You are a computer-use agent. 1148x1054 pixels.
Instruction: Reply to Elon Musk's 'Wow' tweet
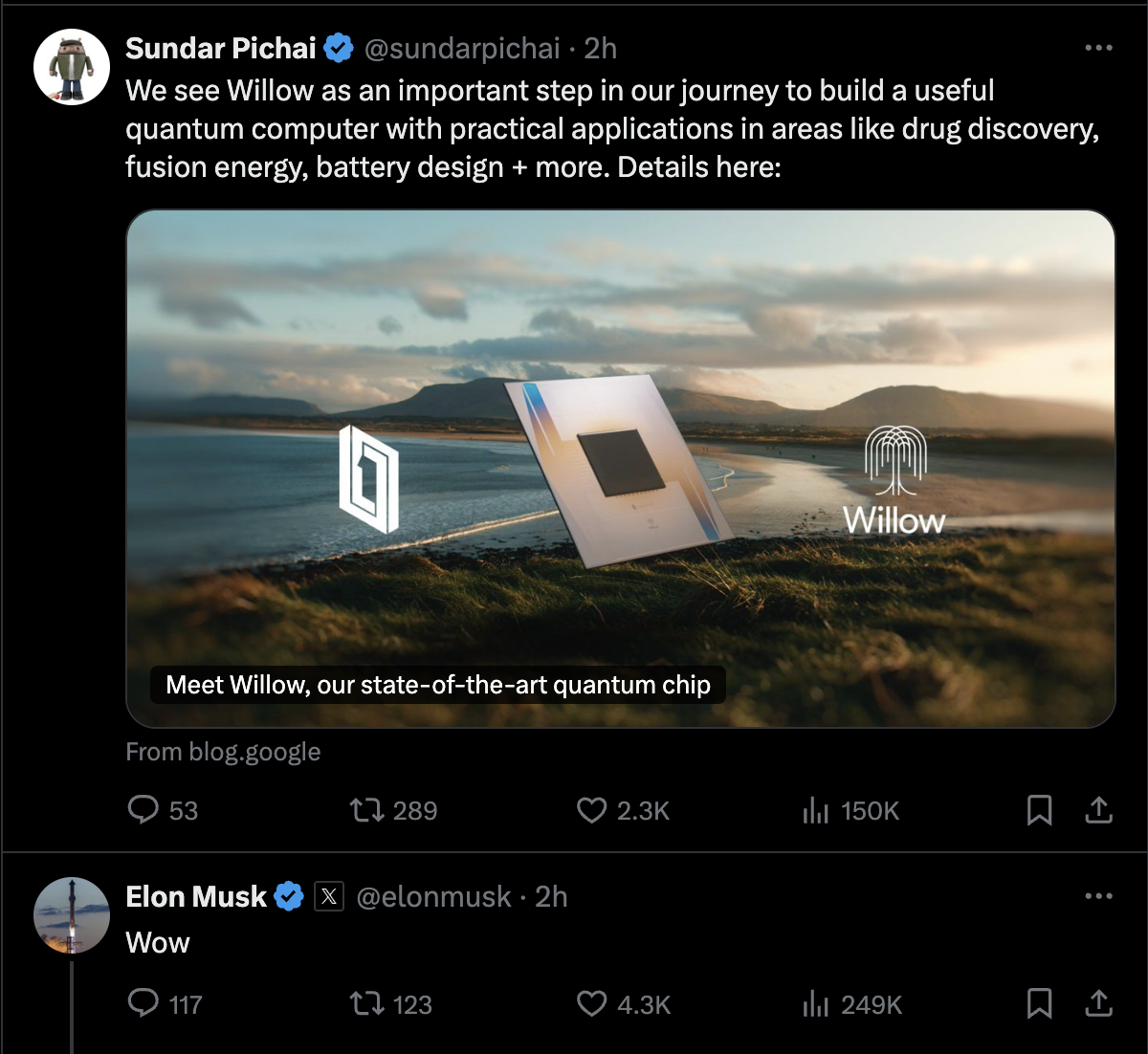[145, 1003]
